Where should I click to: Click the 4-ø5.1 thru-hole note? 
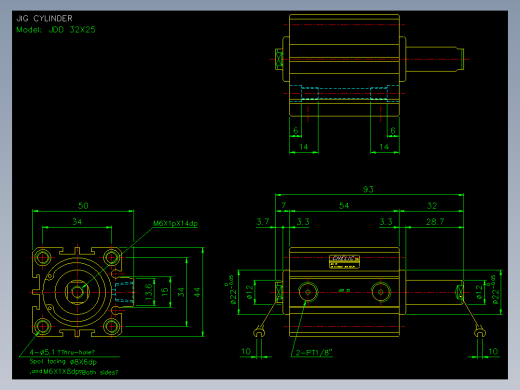point(62,352)
